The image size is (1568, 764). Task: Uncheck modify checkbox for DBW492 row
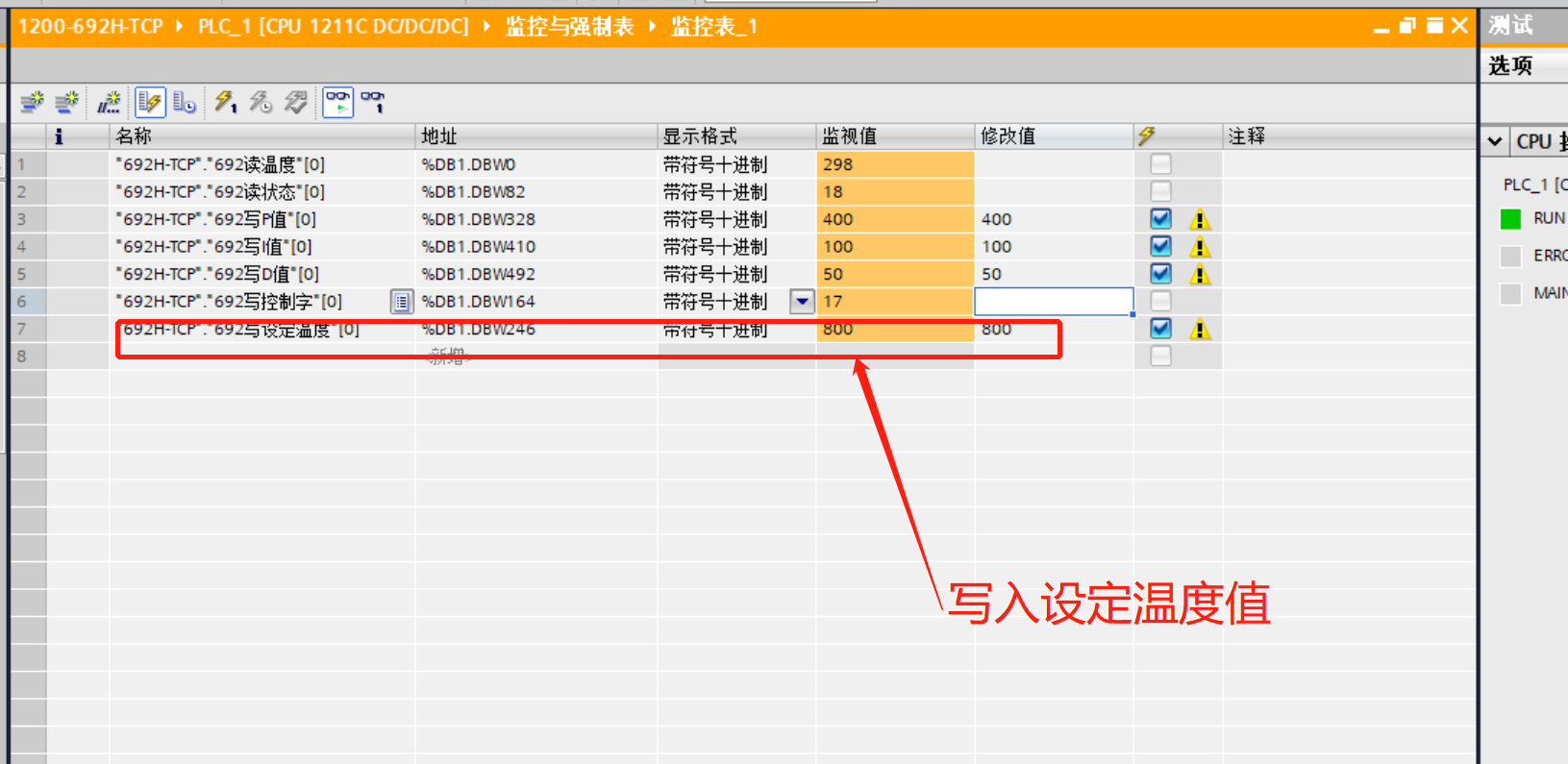click(1160, 274)
